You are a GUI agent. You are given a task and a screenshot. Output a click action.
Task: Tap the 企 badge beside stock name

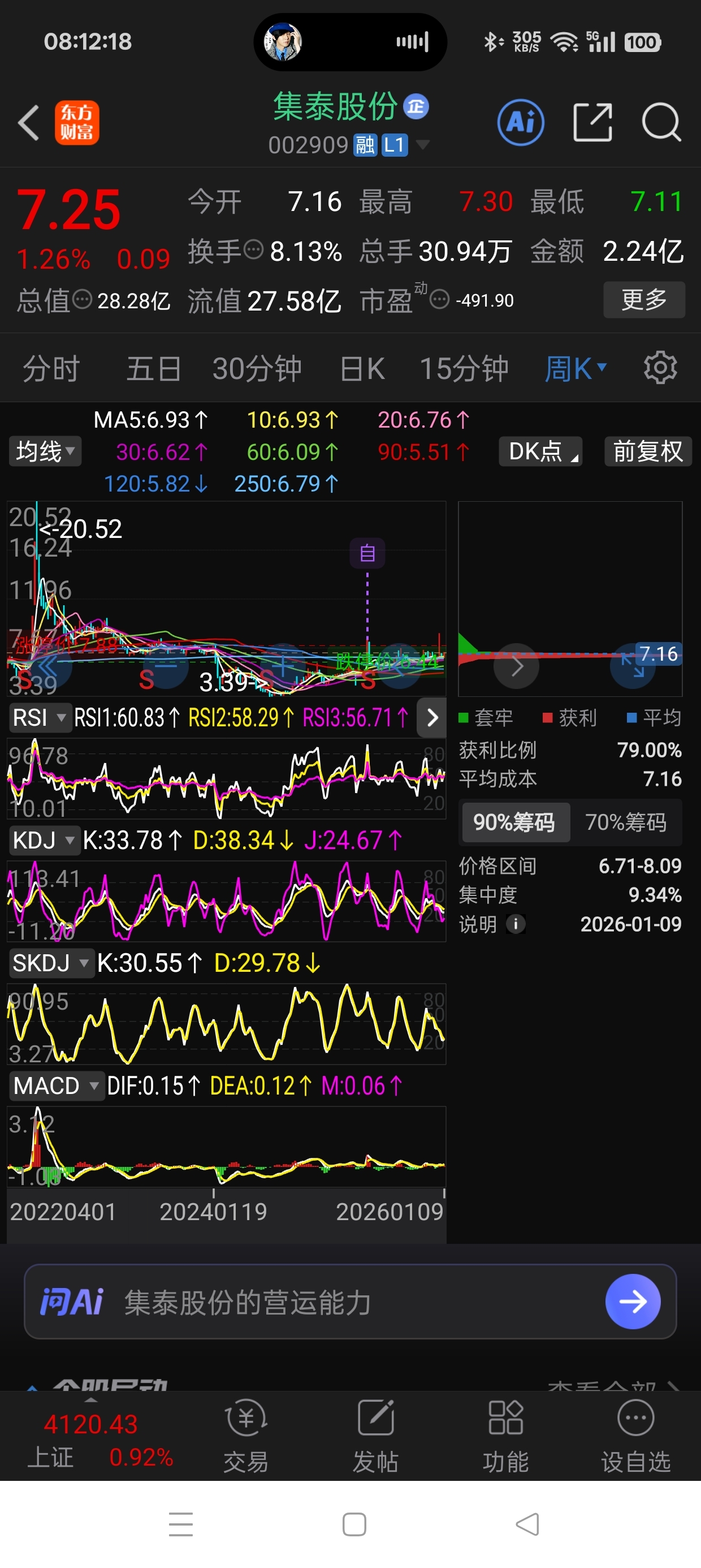[416, 107]
